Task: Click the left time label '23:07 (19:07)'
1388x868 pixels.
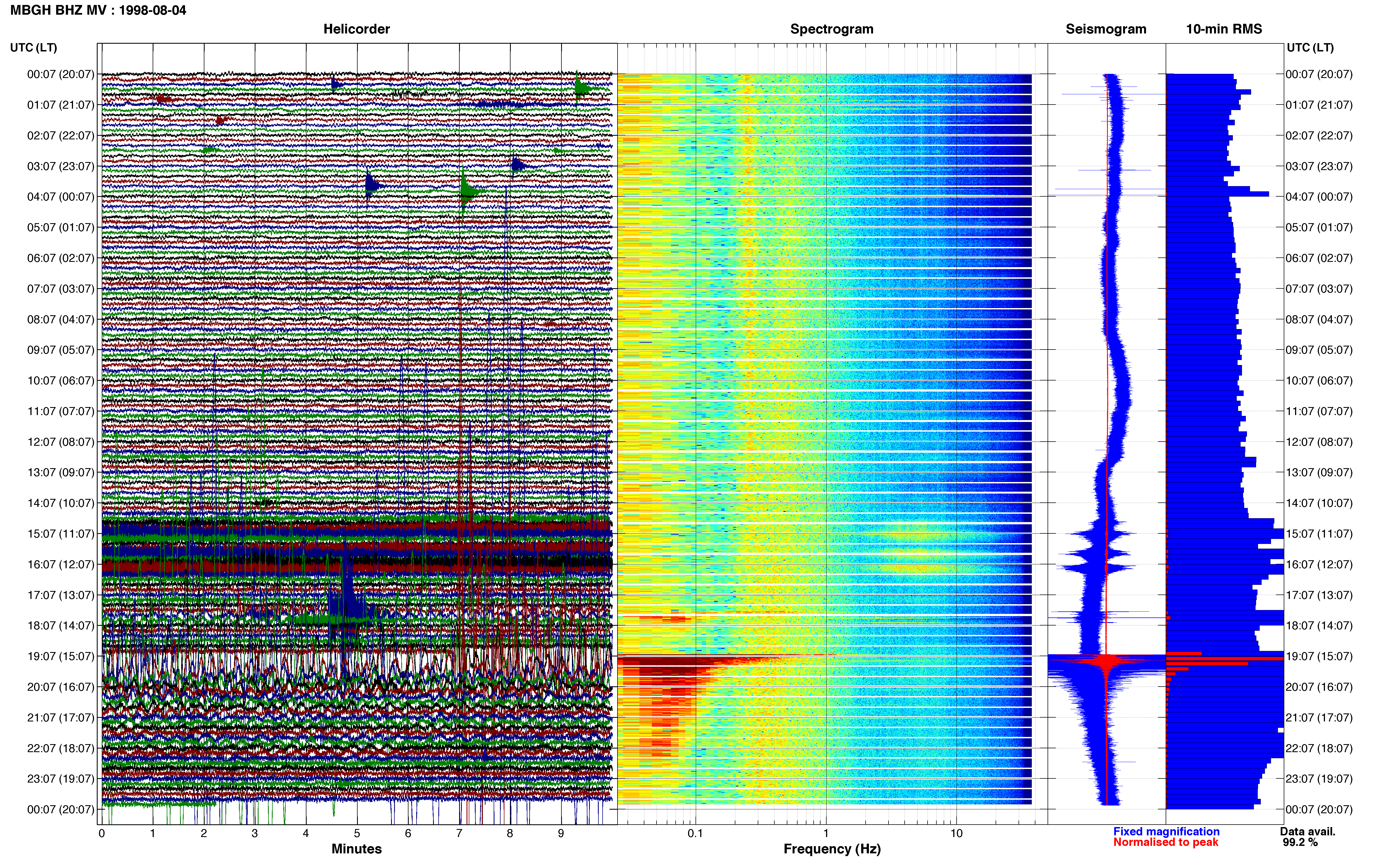Action: click(x=61, y=778)
